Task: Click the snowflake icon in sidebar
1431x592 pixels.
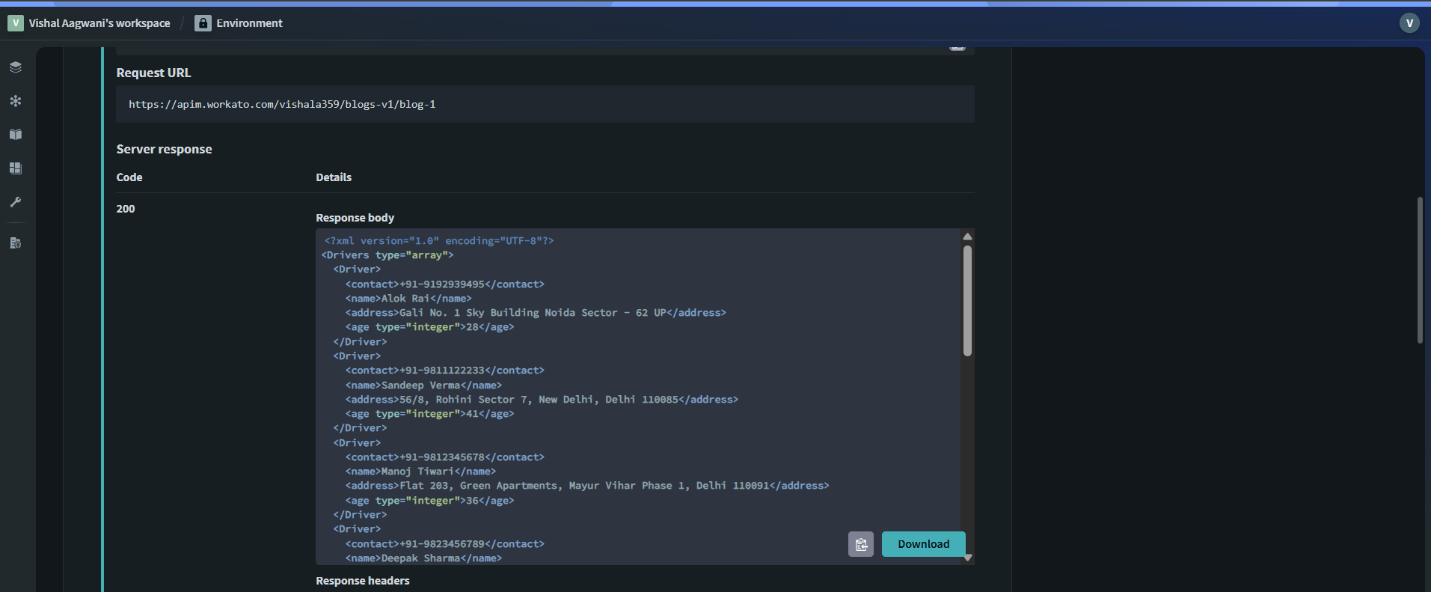Action: tap(15, 101)
